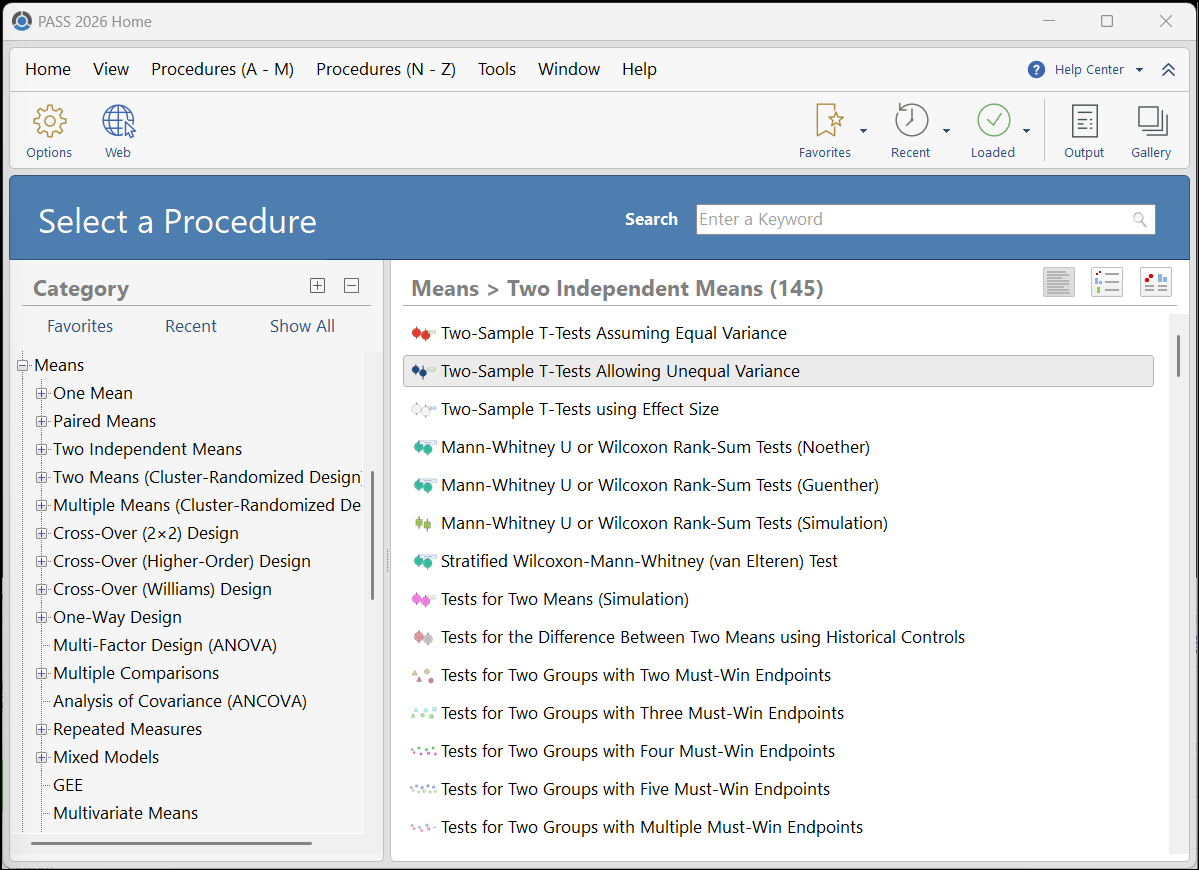Click the Loaded checkmark icon

993,121
